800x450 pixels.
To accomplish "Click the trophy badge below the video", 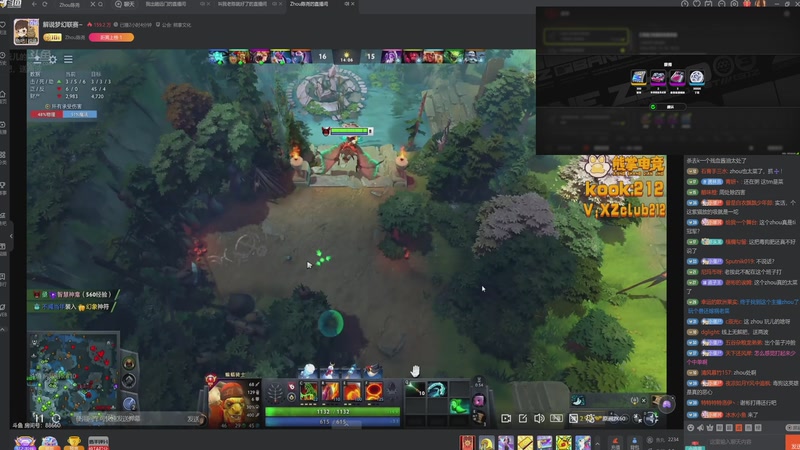I will pyautogui.click(x=73, y=442).
